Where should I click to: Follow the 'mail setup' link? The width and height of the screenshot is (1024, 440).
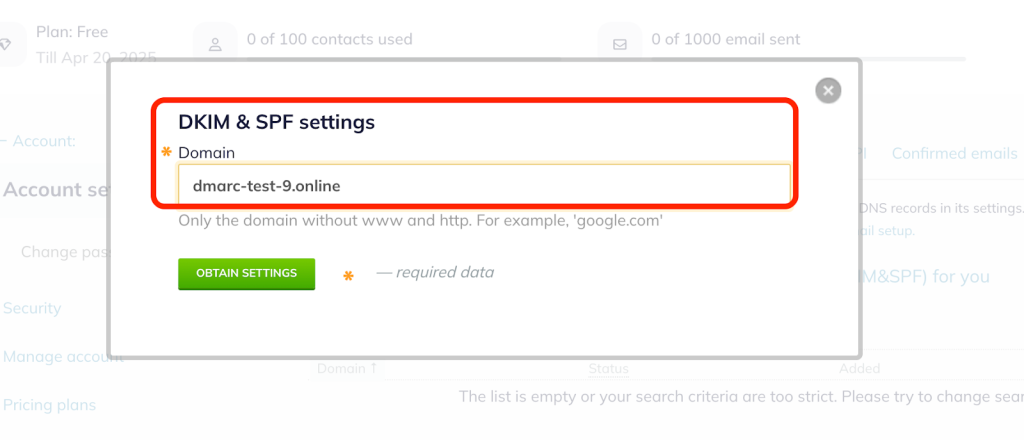[x=886, y=230]
